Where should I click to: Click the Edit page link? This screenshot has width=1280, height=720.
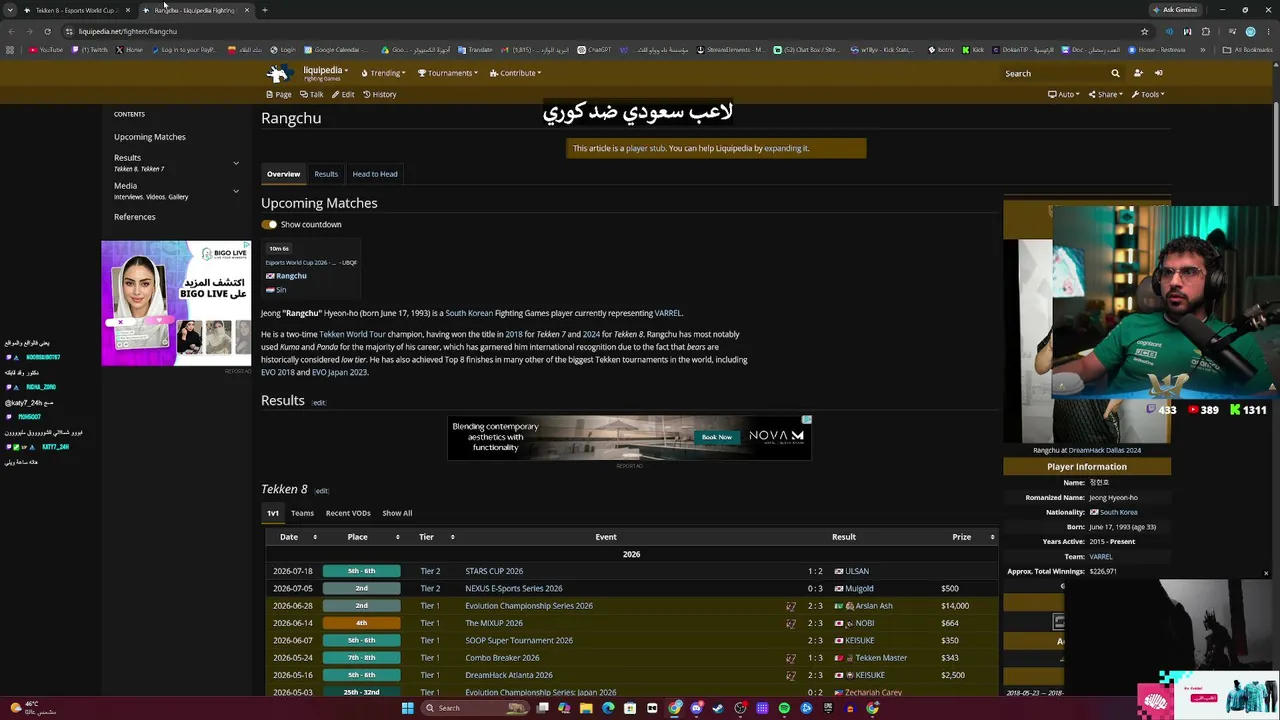click(343, 94)
